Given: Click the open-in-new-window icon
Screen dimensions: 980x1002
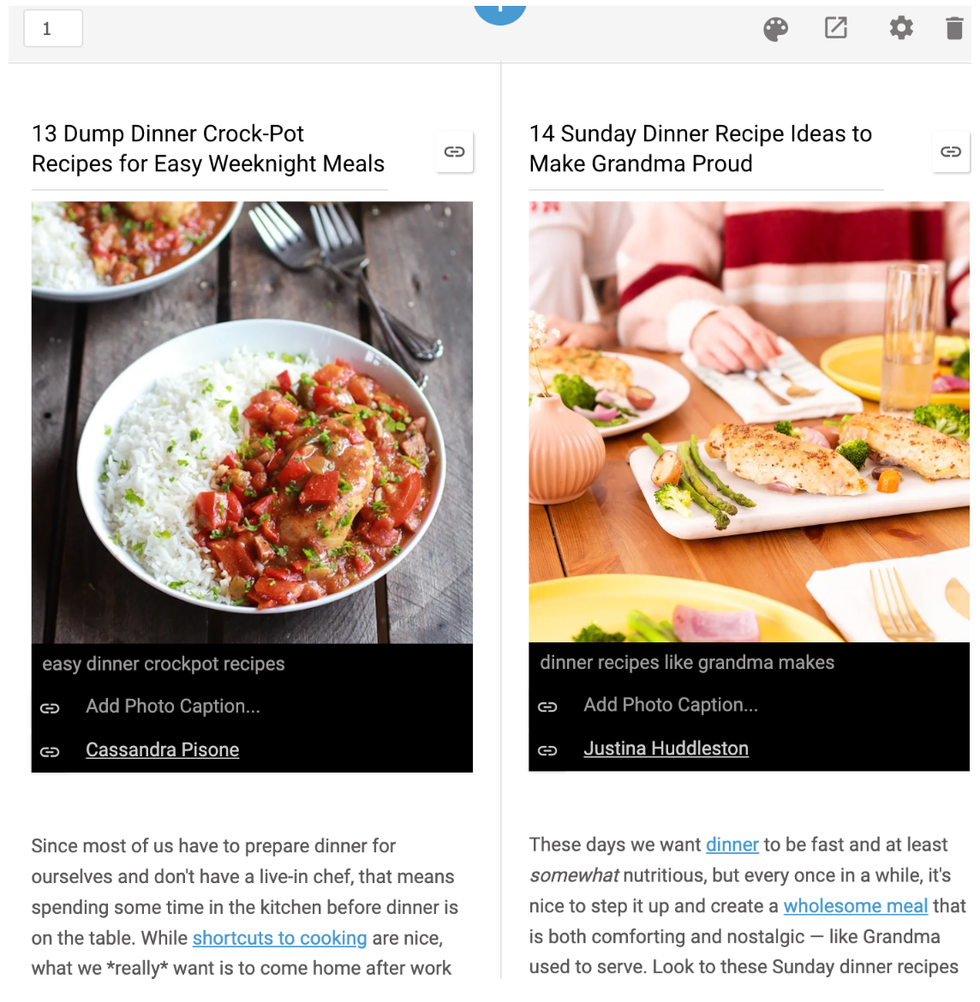Looking at the screenshot, I should (x=836, y=28).
